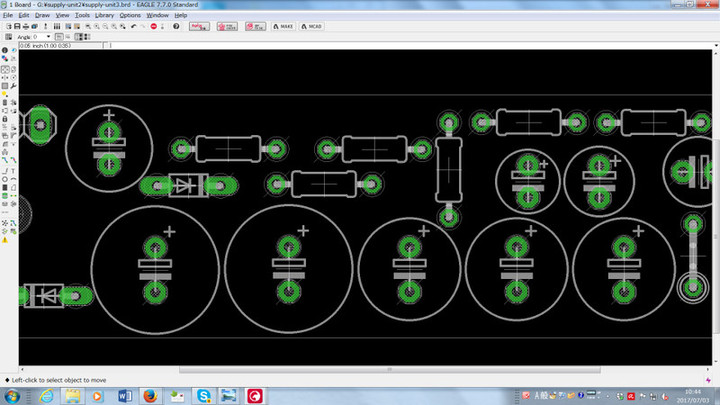Click the Windows Start button
This screenshot has width=720, height=405.
(x=13, y=396)
